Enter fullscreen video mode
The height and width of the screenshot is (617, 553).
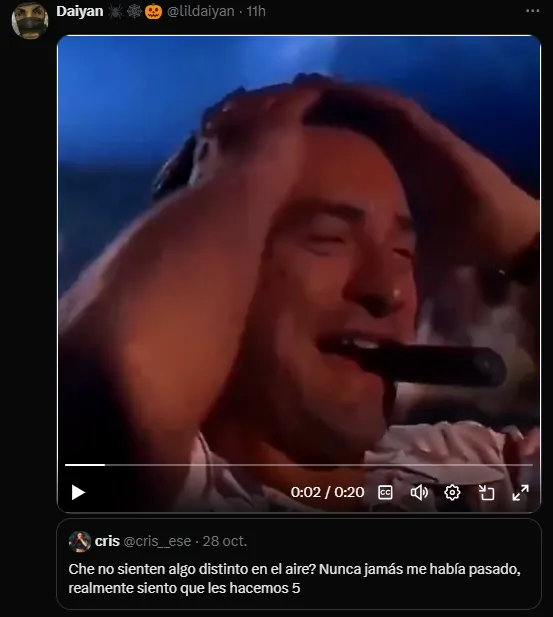coord(520,492)
